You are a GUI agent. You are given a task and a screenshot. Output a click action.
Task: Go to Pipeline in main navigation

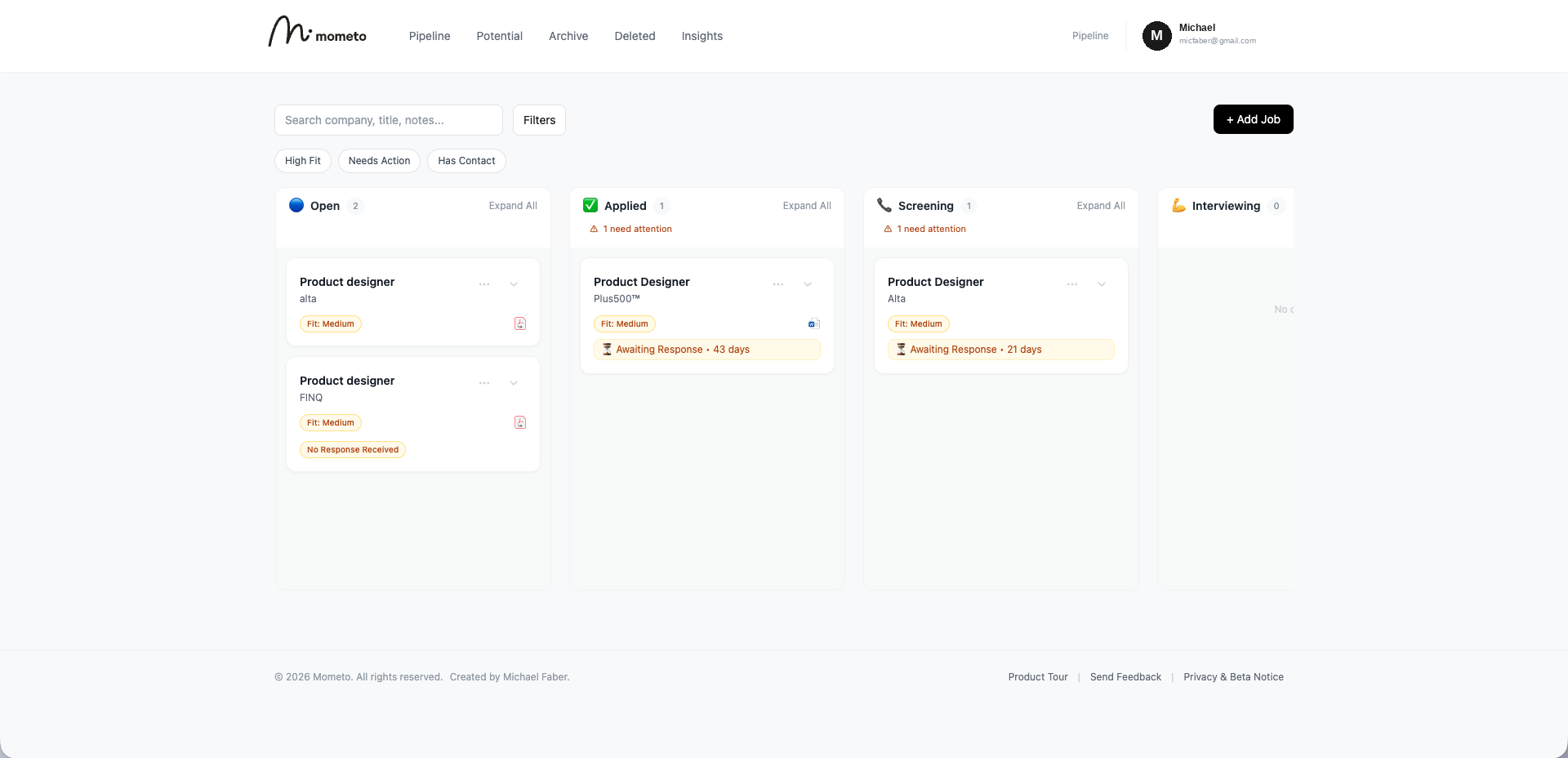[x=430, y=36]
